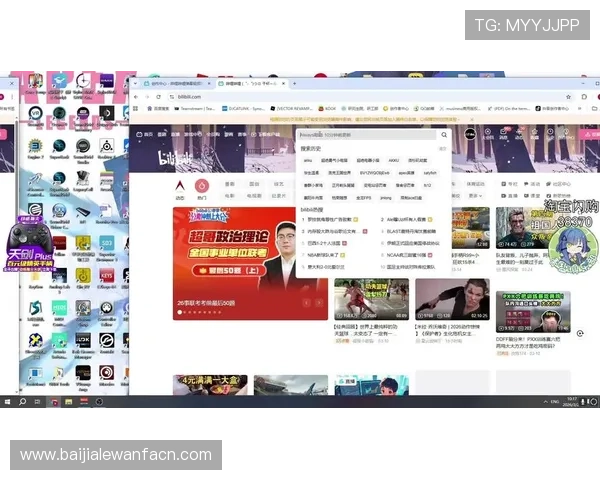Click the search magnifier icon in search box
The width and height of the screenshot is (600, 480).
(444, 134)
